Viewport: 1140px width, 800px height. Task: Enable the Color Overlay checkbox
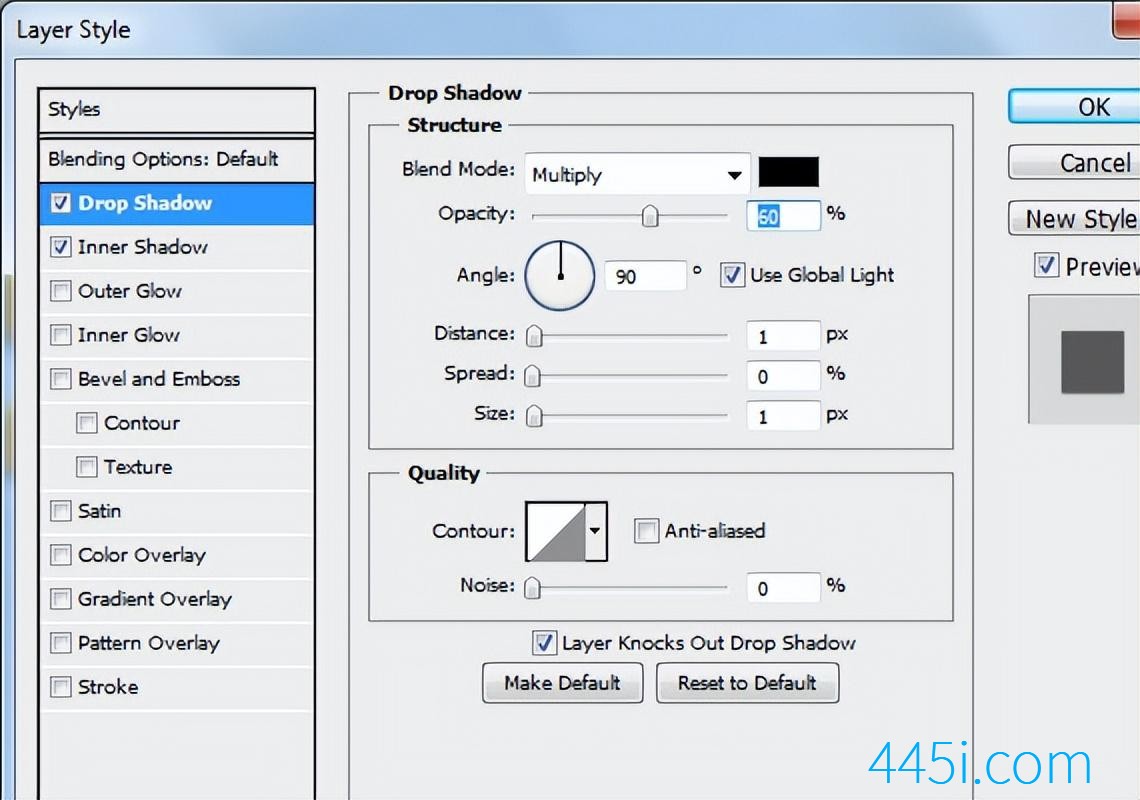pyautogui.click(x=61, y=555)
